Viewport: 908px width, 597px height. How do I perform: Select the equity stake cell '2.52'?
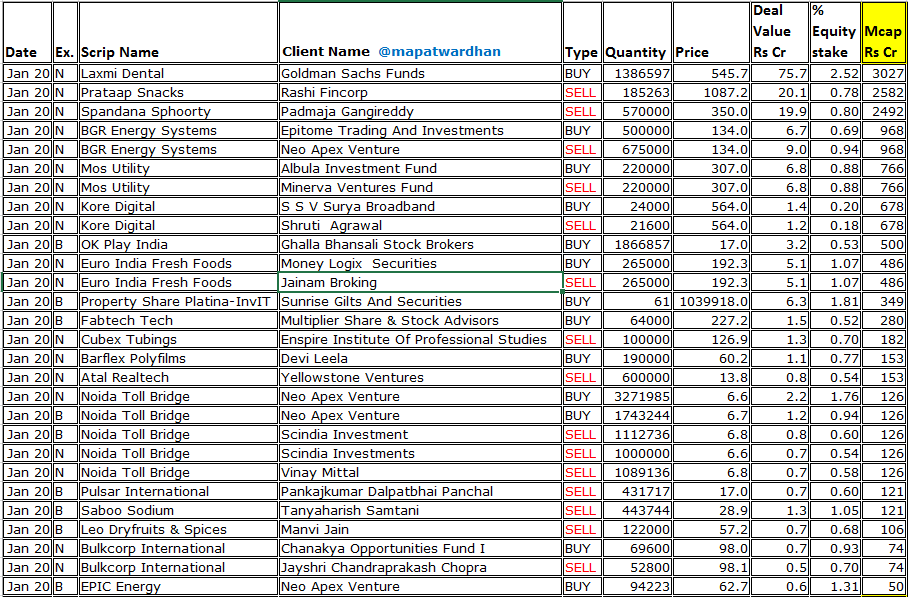[834, 74]
